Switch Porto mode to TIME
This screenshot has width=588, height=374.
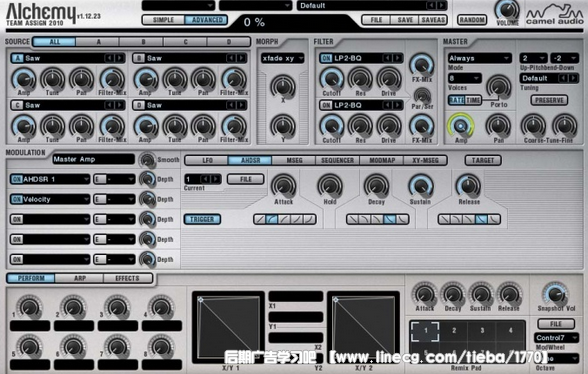pyautogui.click(x=473, y=100)
